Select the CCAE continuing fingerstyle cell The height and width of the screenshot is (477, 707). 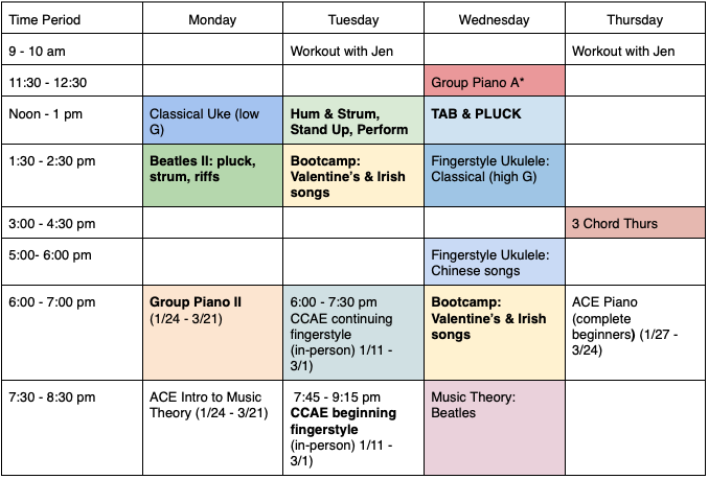353,332
